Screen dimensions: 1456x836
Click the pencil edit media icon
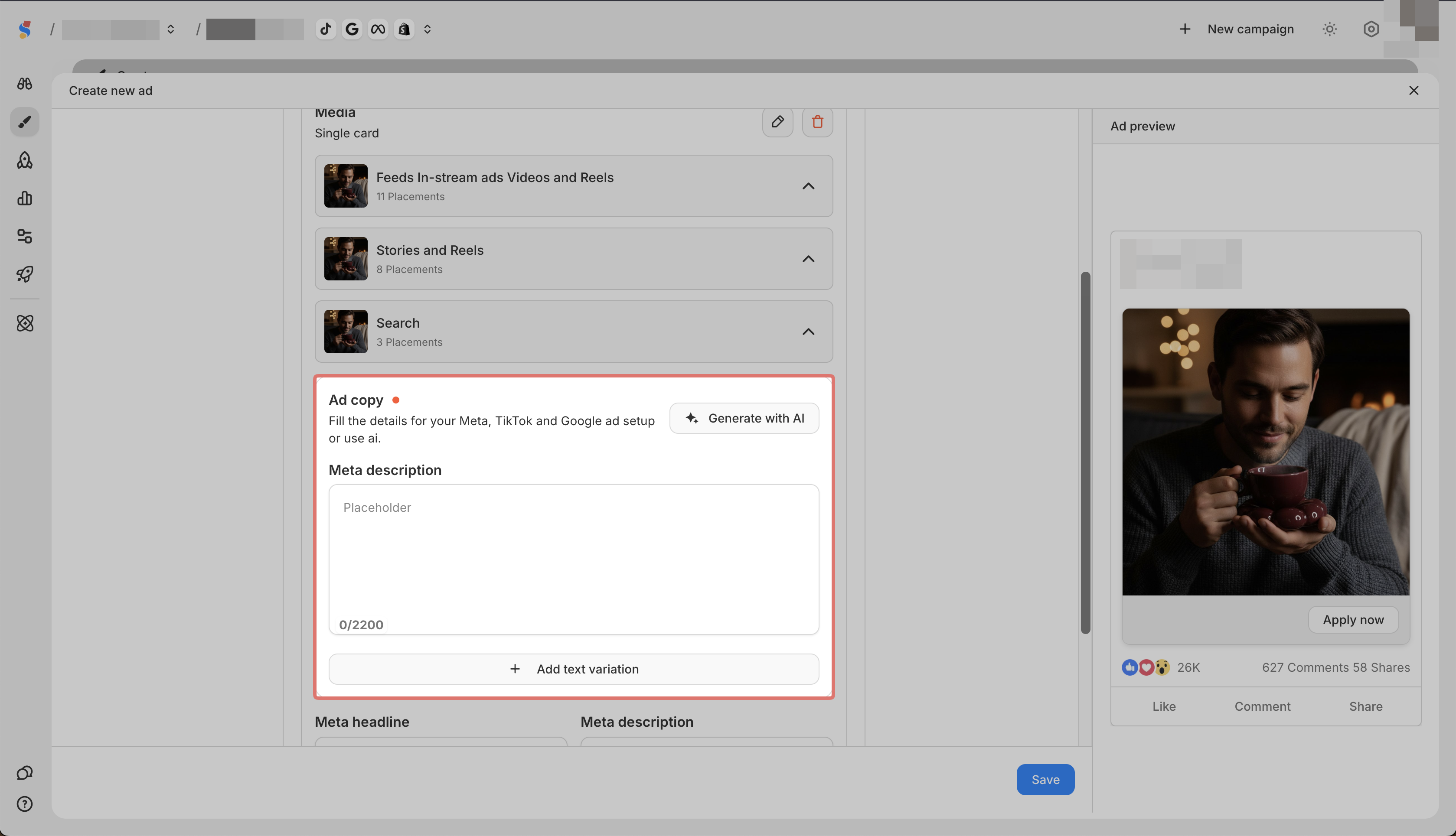click(777, 122)
